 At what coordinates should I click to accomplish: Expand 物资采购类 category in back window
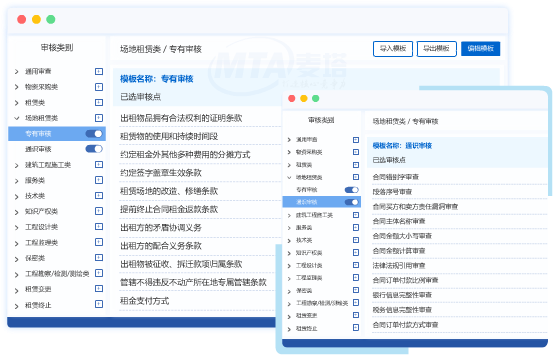click(x=16, y=87)
